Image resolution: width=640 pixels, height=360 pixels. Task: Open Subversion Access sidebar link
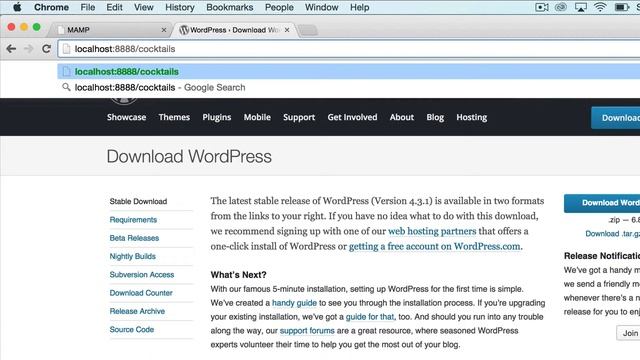(x=142, y=275)
